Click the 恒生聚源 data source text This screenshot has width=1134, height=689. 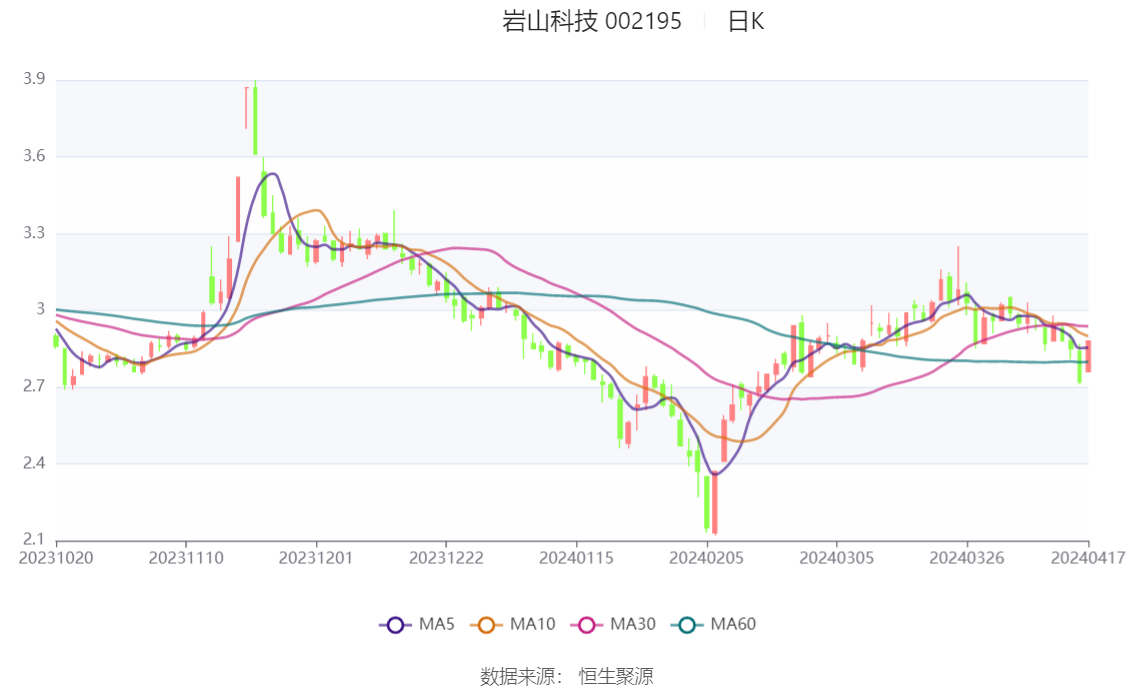point(616,677)
